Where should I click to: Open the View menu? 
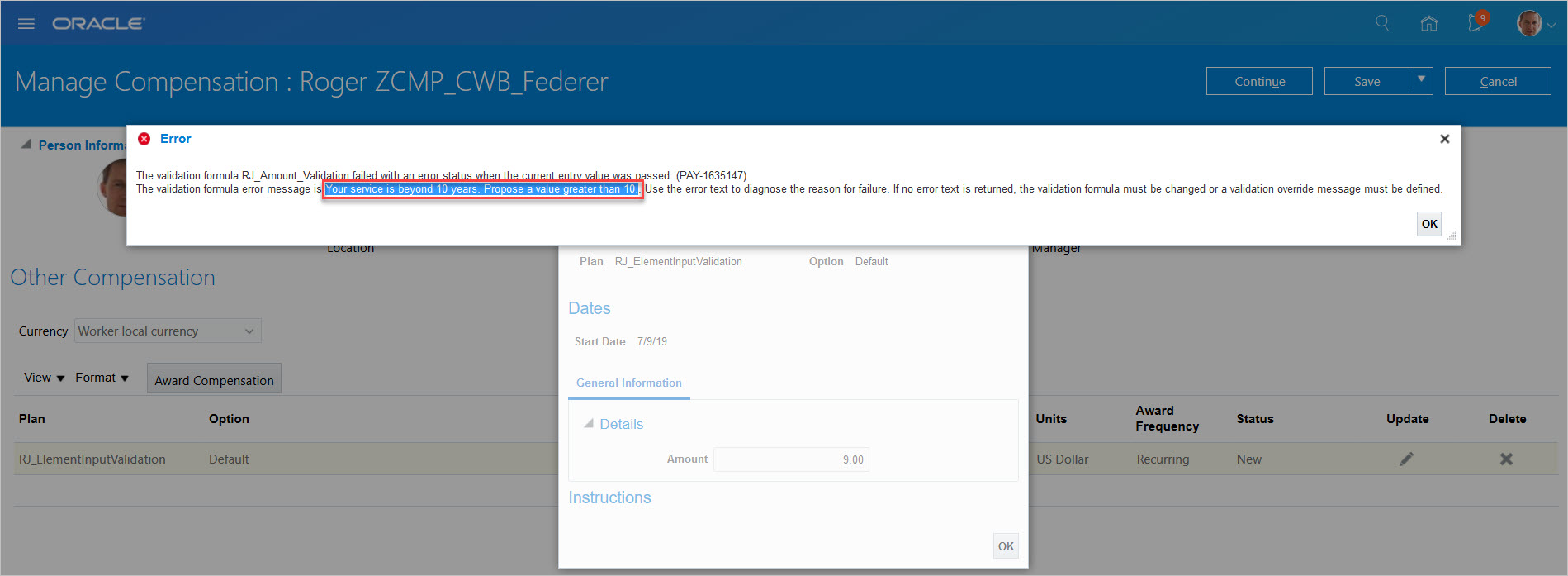point(44,378)
